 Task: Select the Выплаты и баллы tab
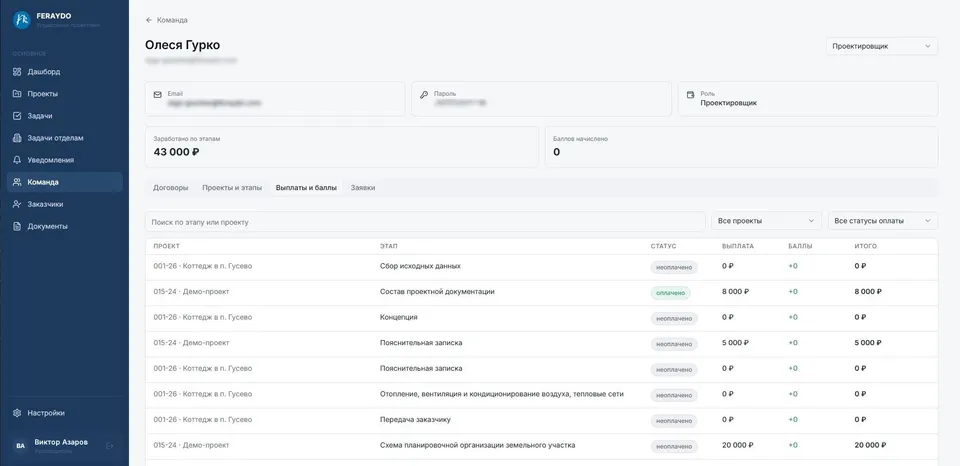pyautogui.click(x=306, y=188)
